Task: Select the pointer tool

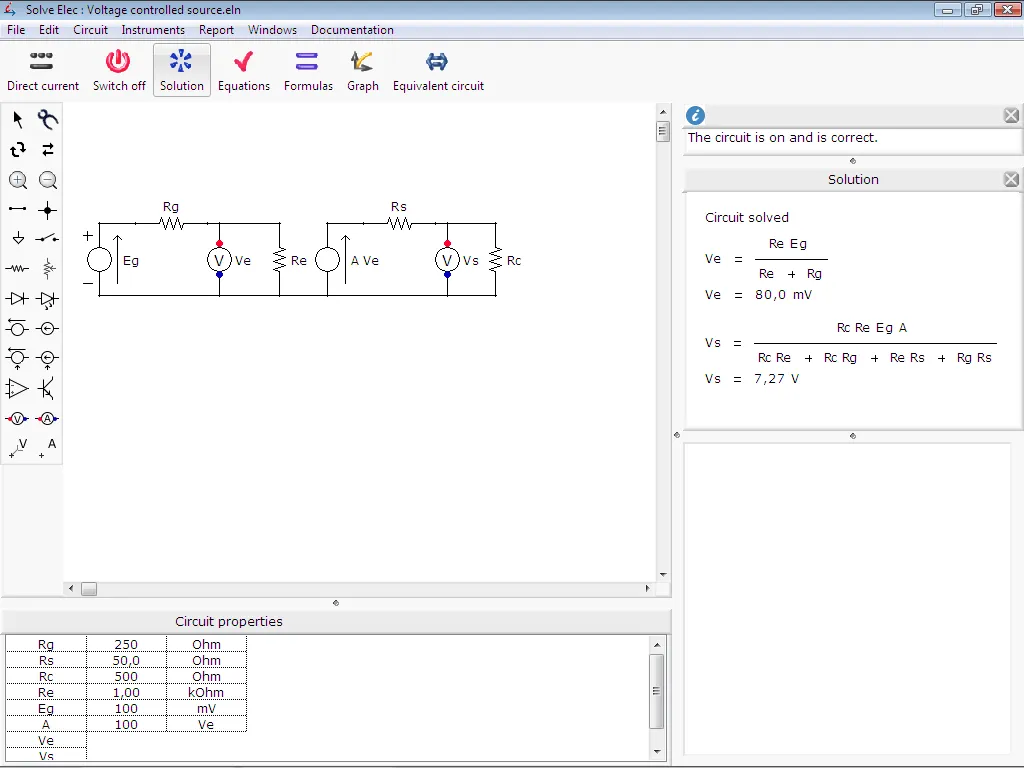Action: click(x=16, y=118)
